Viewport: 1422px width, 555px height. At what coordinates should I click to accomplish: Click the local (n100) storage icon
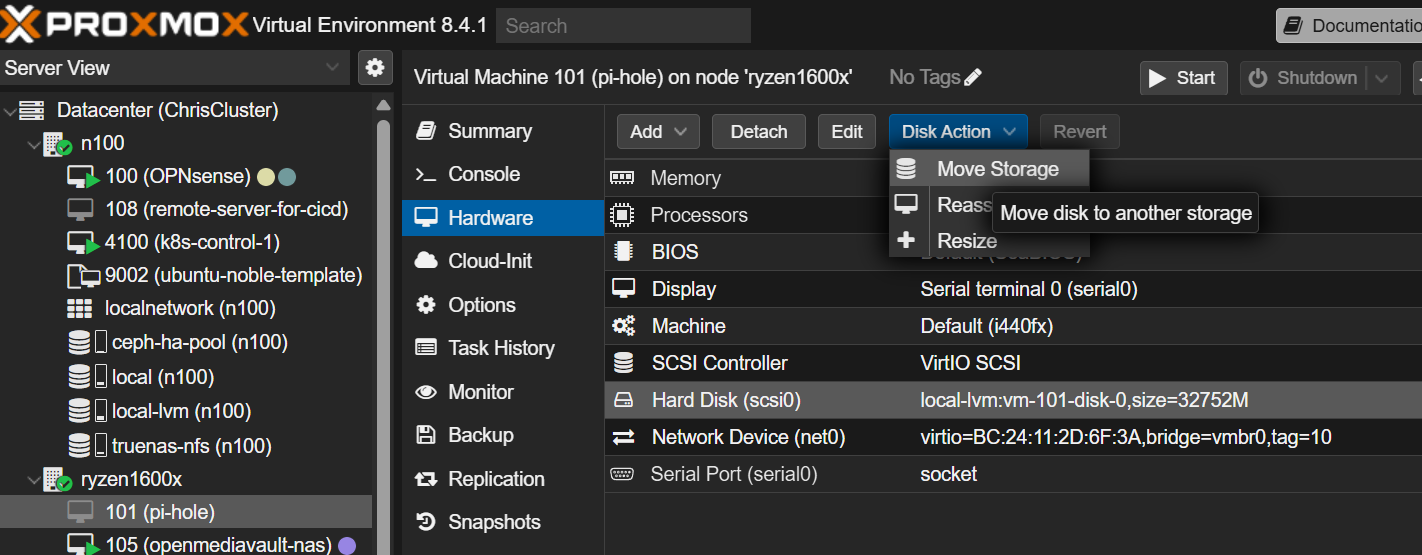(x=86, y=377)
